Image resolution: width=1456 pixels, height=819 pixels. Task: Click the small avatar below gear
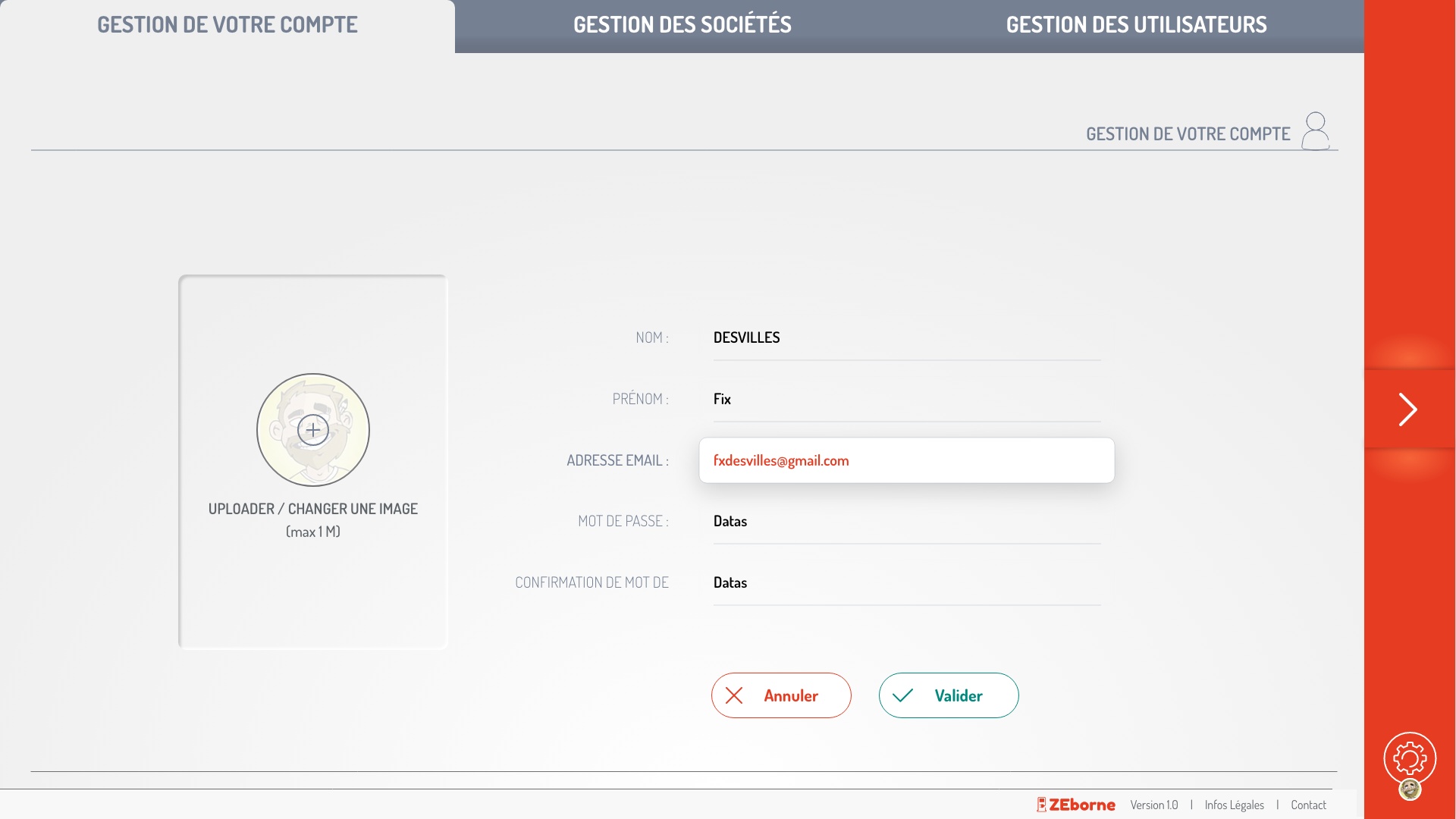coord(1410,789)
